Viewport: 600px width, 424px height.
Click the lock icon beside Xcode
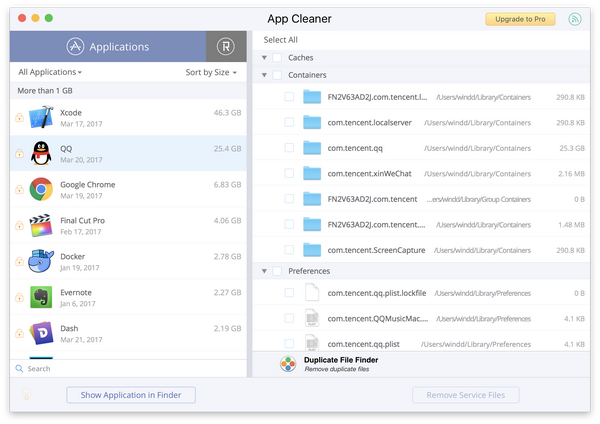[19, 117]
